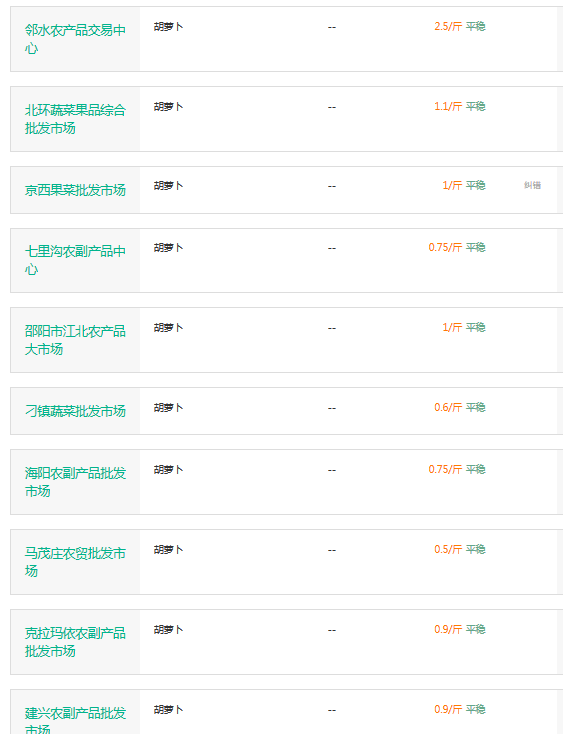This screenshot has width=563, height=734.
Task: Click 平稳 trend label in 克拉玛依 row
Action: (475, 629)
